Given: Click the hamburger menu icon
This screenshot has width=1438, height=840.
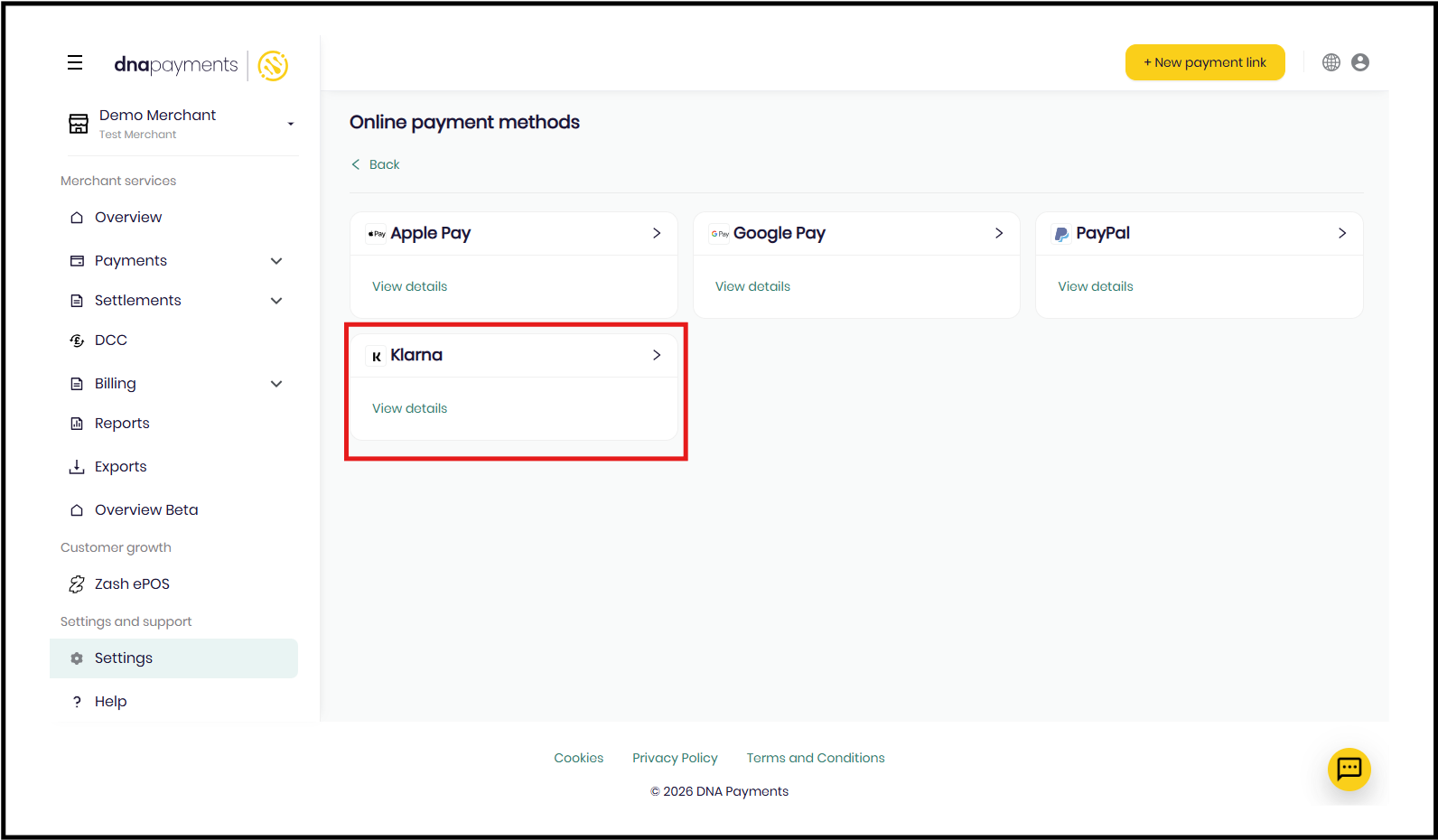Looking at the screenshot, I should pos(75,62).
